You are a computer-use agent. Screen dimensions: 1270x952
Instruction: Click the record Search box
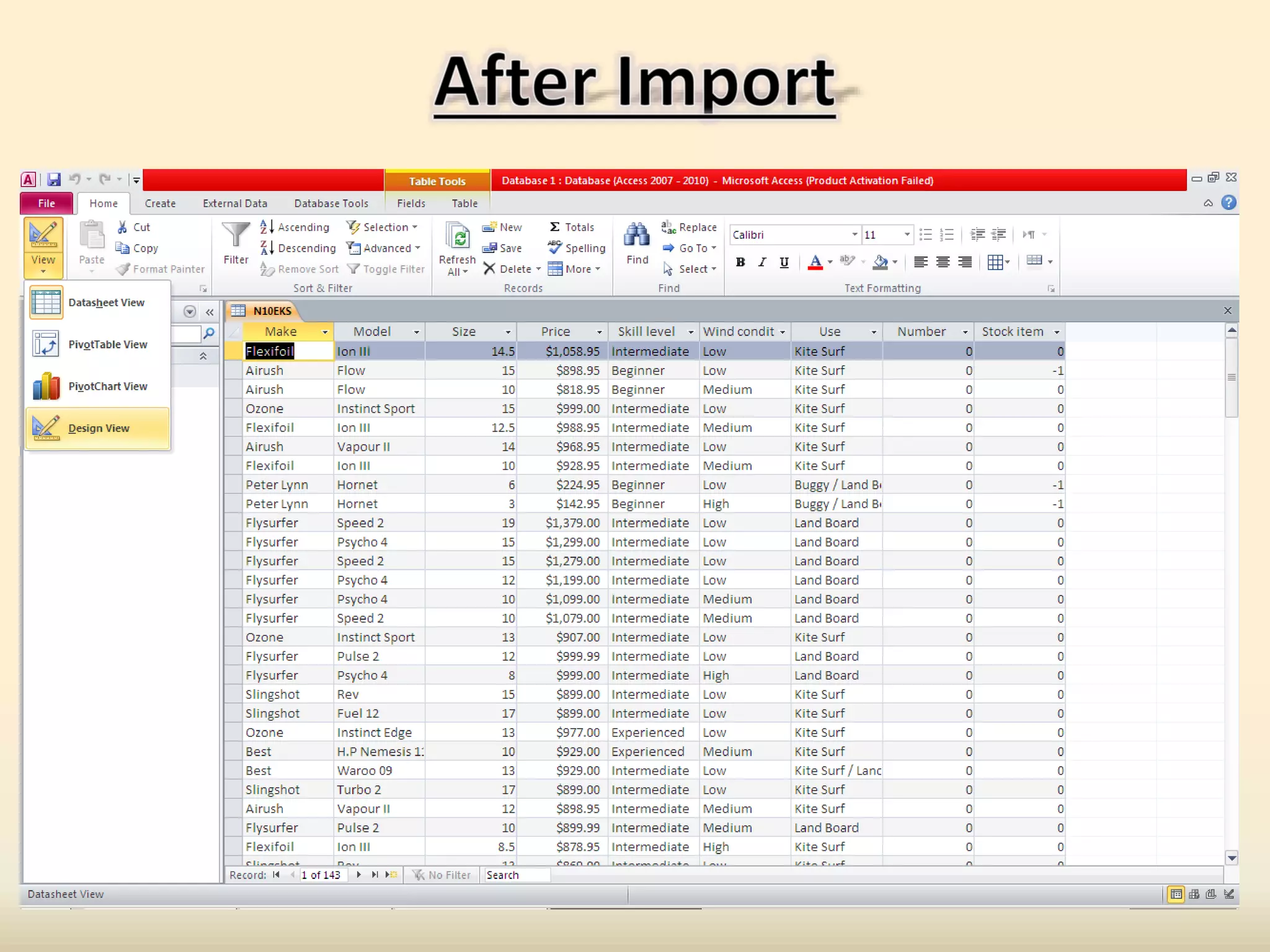pos(517,875)
